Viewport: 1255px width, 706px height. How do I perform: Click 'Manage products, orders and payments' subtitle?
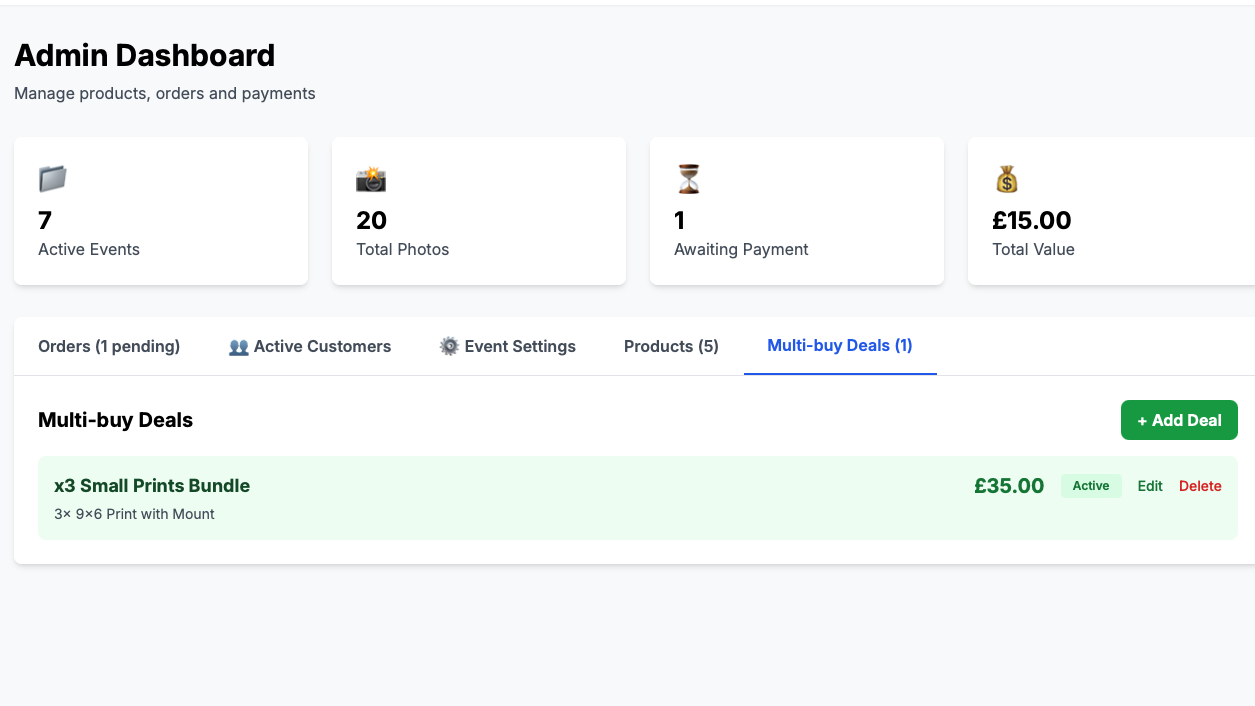(x=165, y=93)
